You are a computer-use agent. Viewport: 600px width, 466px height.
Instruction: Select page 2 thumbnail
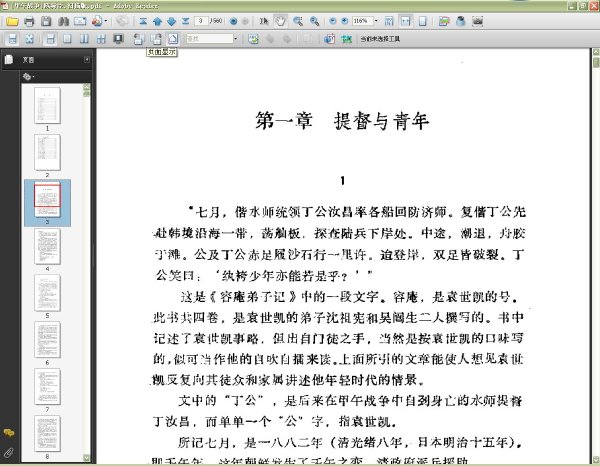[x=47, y=152]
